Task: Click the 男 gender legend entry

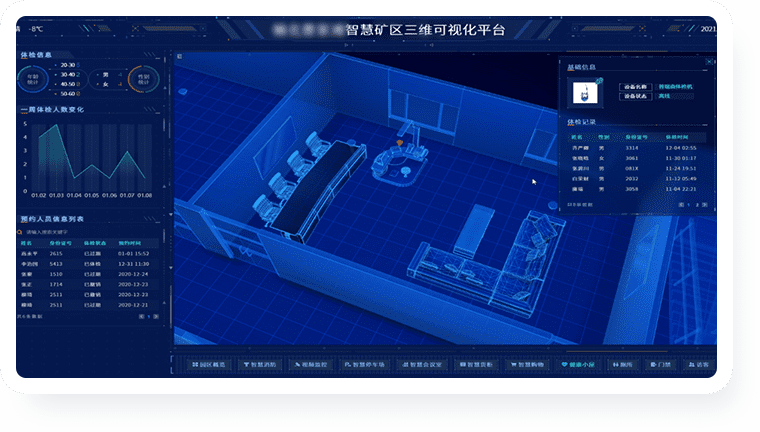Action: click(109, 75)
